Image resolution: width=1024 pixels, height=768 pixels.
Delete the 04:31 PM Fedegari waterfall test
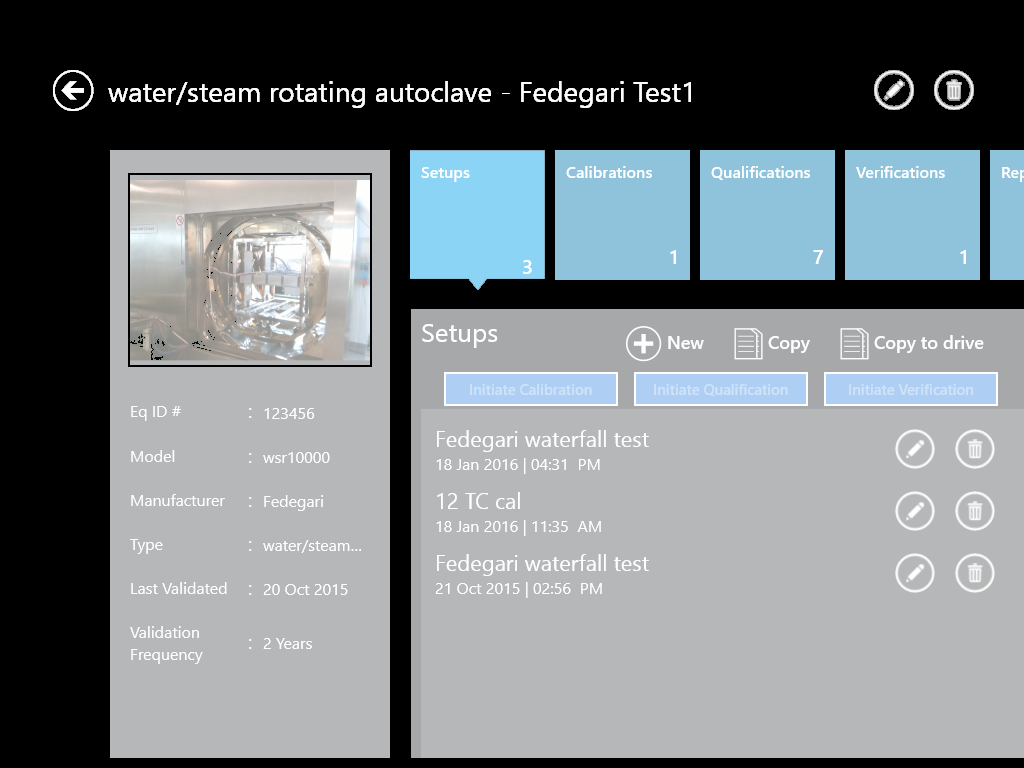click(975, 449)
